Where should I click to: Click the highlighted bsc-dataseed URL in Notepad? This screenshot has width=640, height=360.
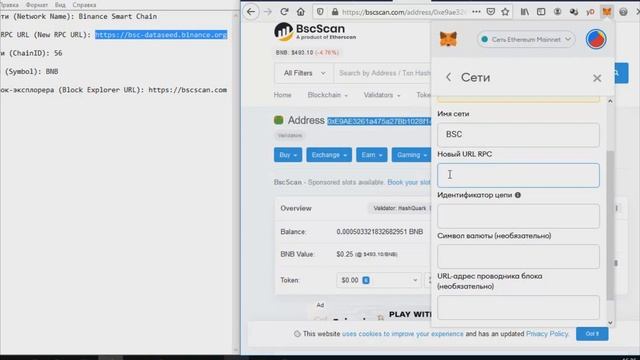tap(161, 35)
